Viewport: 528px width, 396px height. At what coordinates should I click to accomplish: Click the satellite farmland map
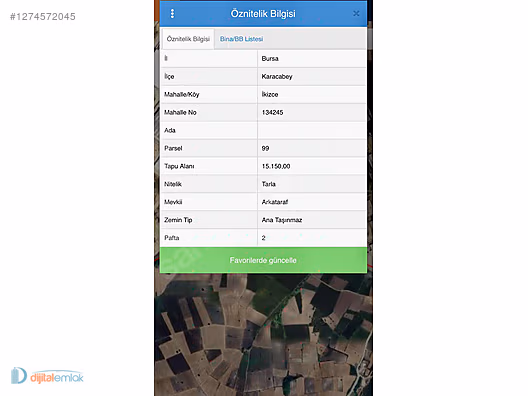[x=263, y=335]
